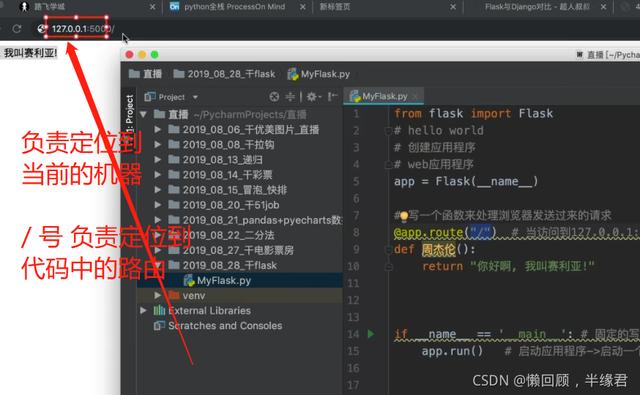Expand the 2019_08_08_干拉钩 folder
640x395 pixels.
click(158, 144)
